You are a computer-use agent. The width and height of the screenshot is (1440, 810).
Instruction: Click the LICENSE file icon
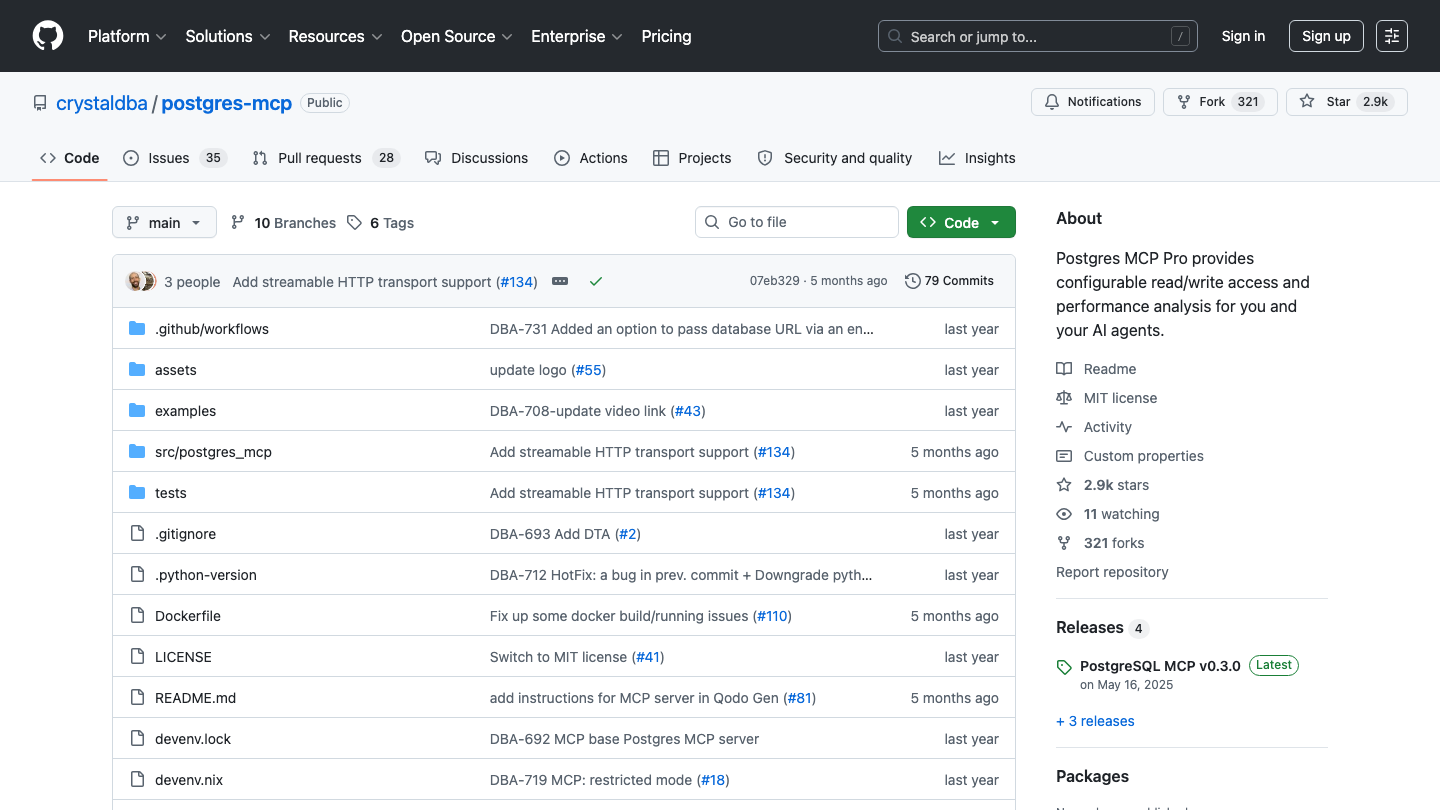[137, 657]
